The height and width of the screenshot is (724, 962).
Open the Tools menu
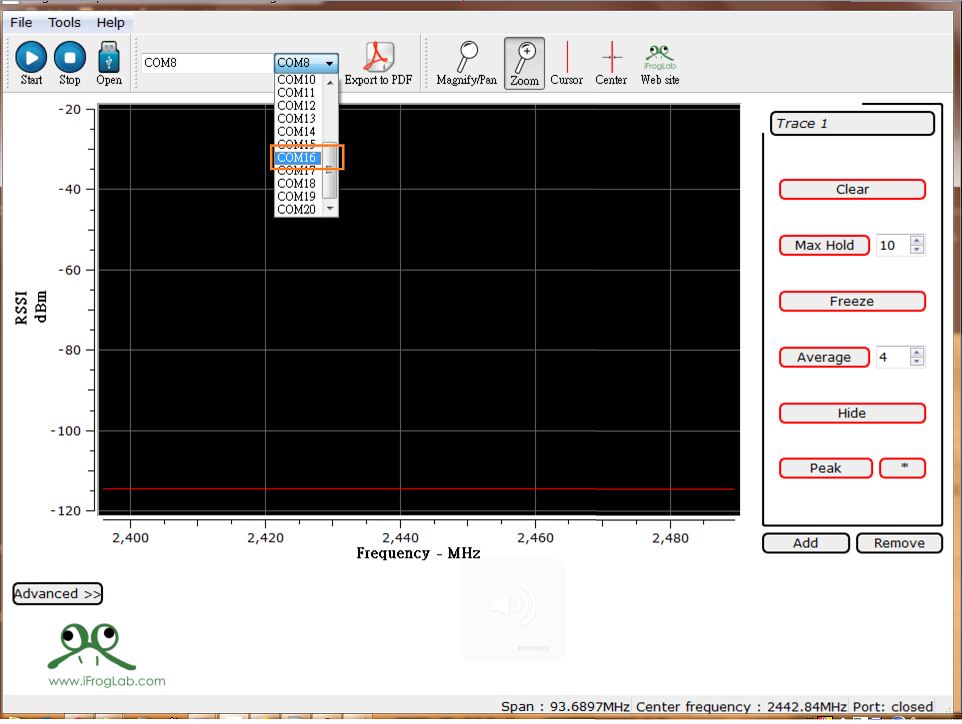coord(65,22)
